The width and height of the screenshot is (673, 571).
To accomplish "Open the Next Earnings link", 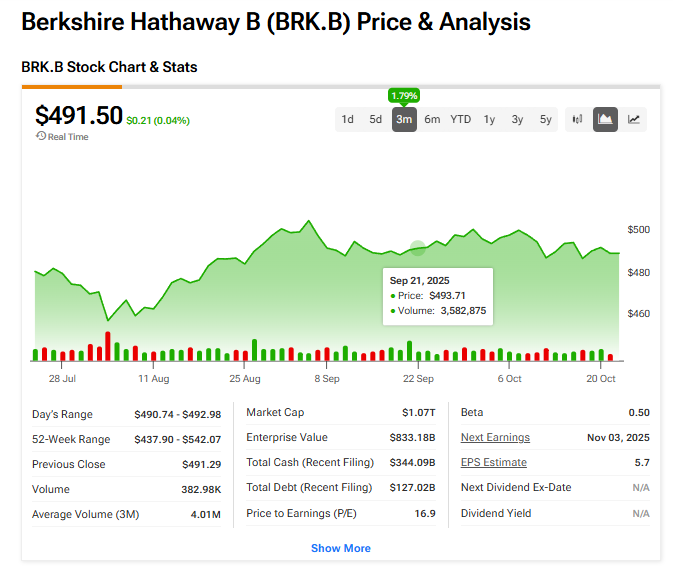I will [495, 437].
